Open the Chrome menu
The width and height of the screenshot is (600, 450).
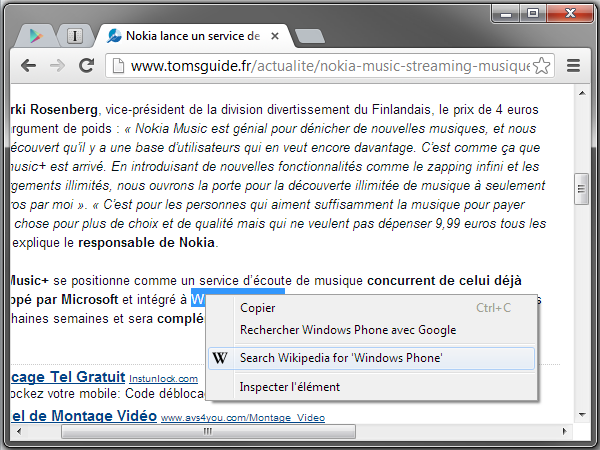573,66
